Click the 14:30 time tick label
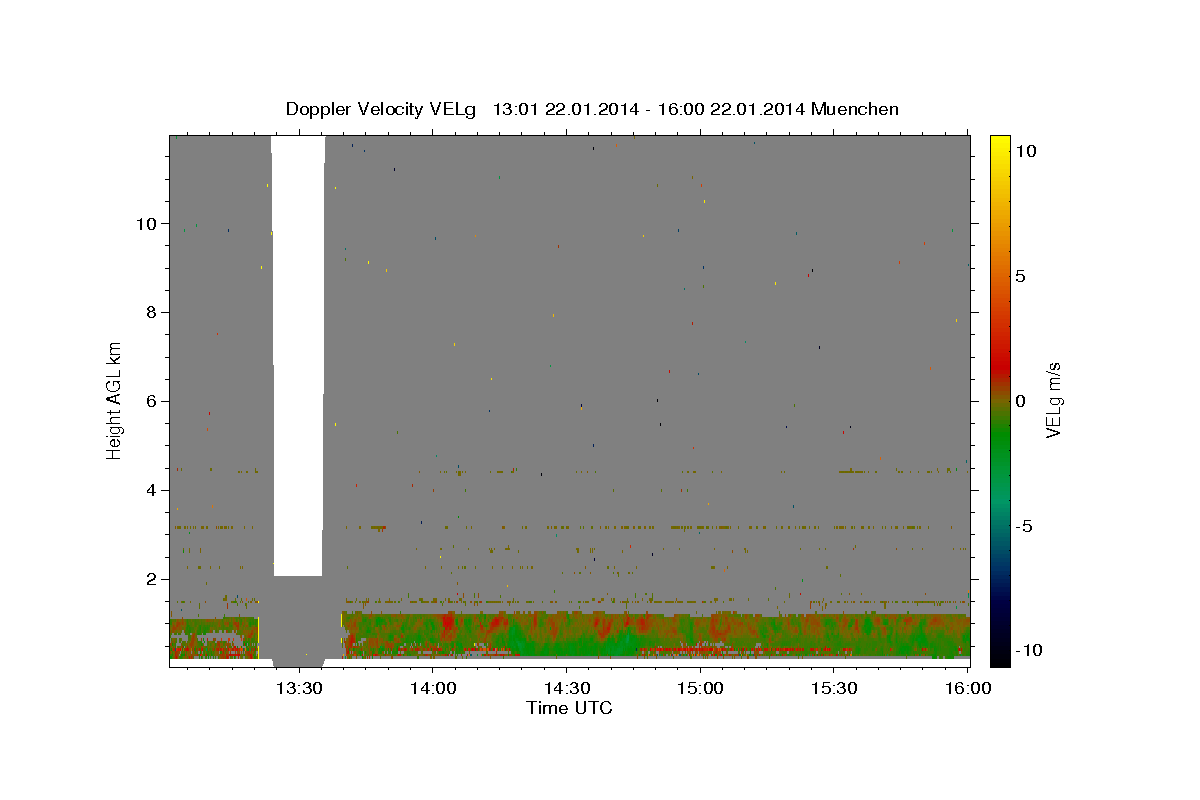Viewport: 1200px width, 800px height. tap(566, 688)
